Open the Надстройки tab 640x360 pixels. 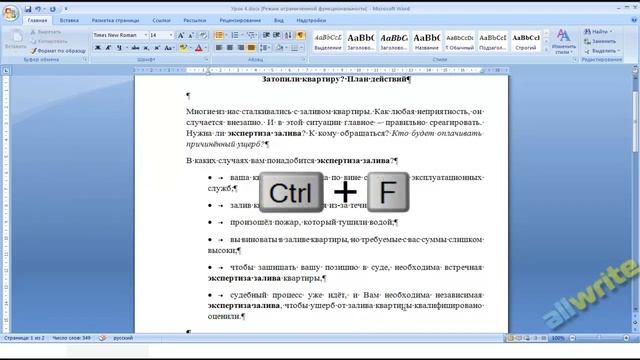[311, 20]
